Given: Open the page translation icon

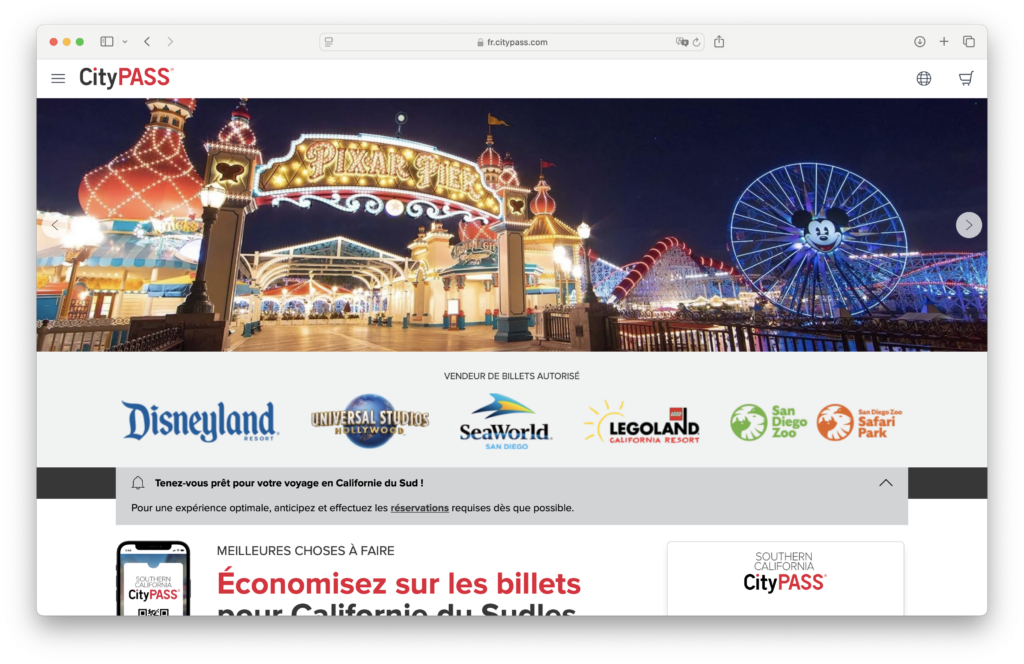Looking at the screenshot, I should [682, 42].
